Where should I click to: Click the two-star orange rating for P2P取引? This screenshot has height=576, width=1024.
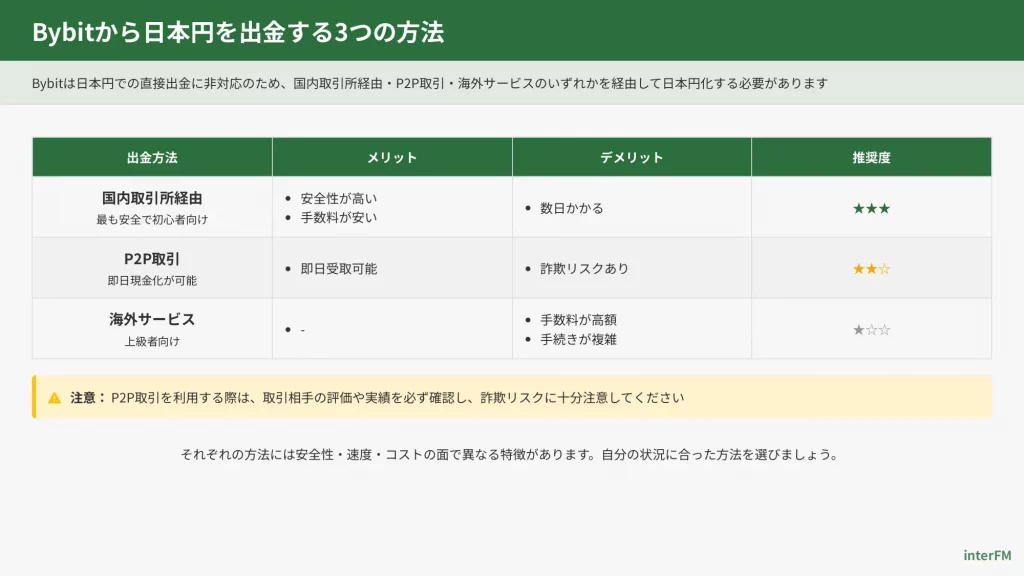coord(871,268)
